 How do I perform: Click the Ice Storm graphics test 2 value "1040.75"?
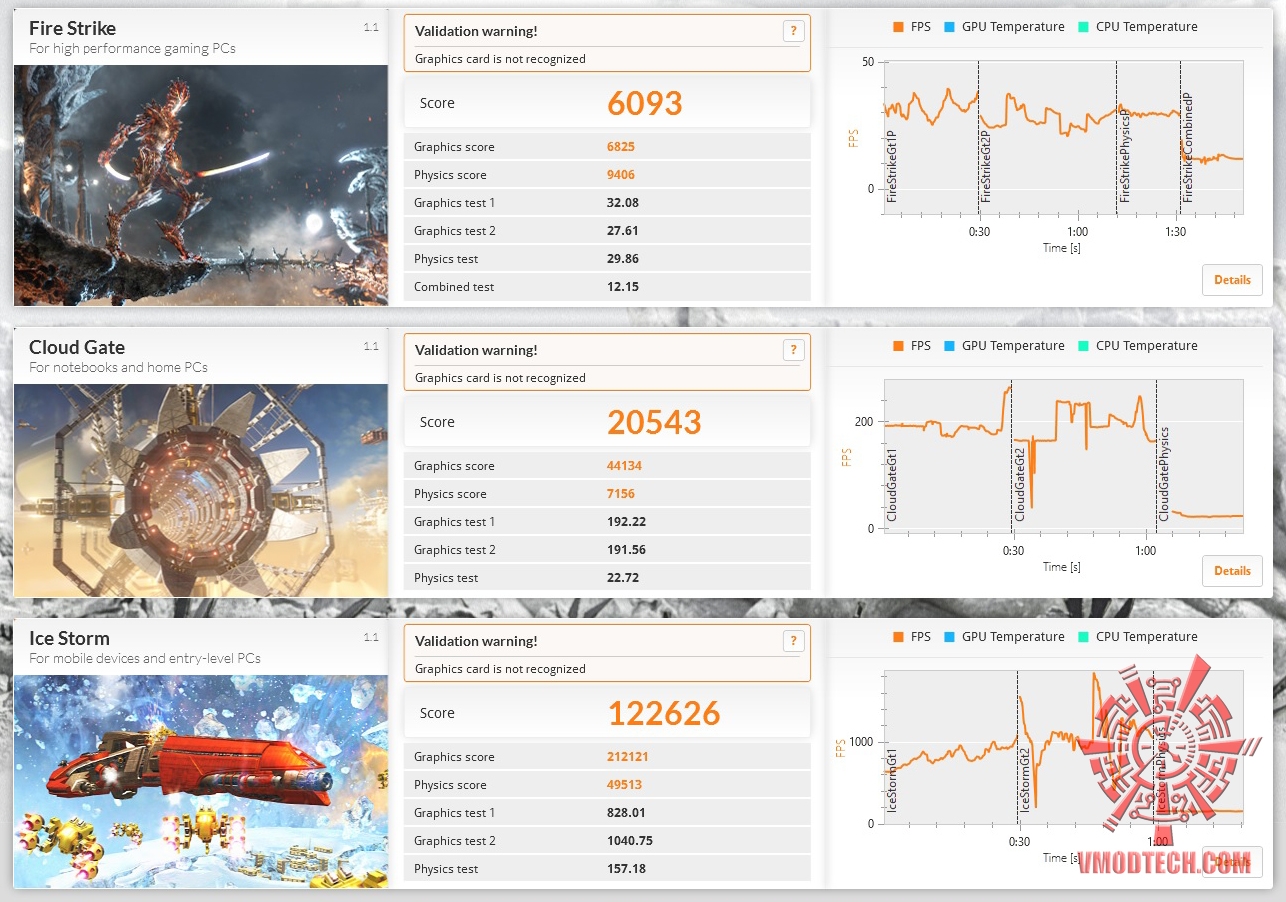pyautogui.click(x=630, y=841)
